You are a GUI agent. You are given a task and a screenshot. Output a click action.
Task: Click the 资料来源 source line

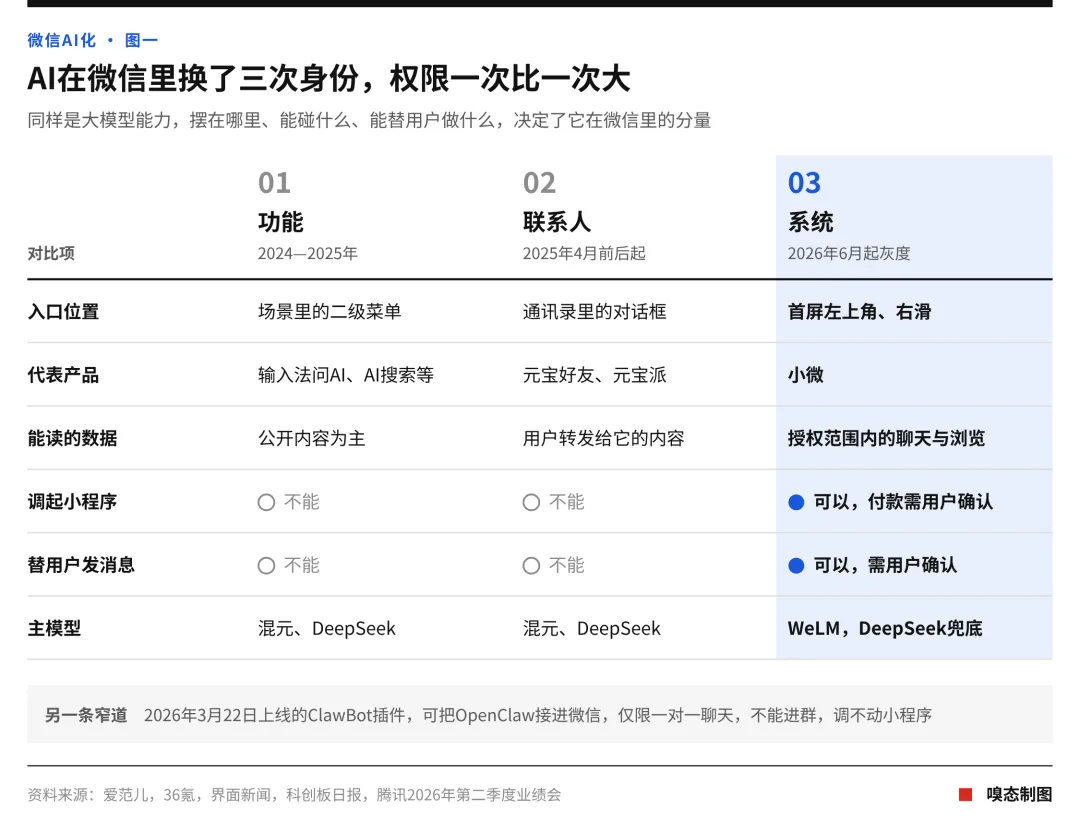294,795
